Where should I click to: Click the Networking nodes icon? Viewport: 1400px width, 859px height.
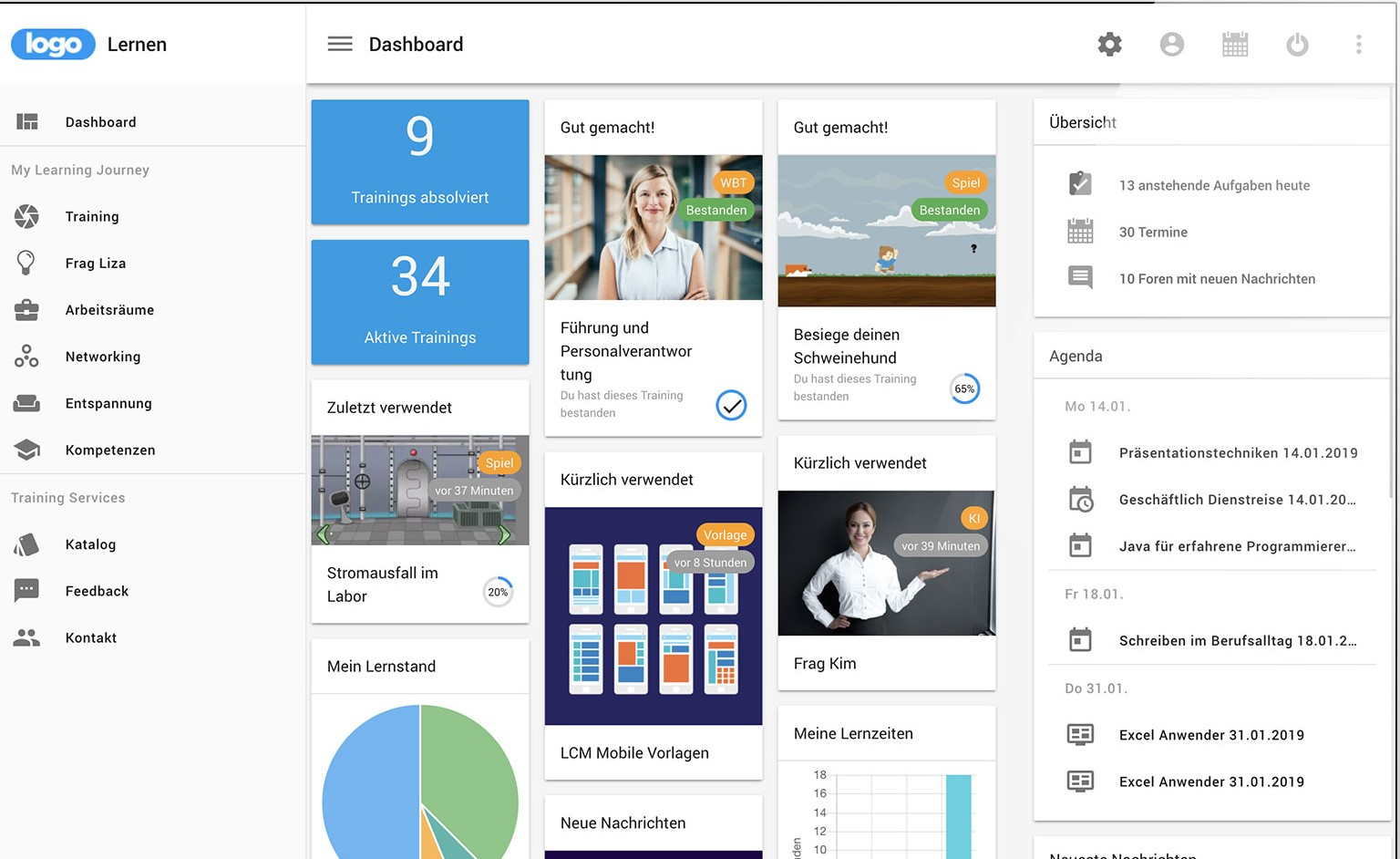[26, 357]
